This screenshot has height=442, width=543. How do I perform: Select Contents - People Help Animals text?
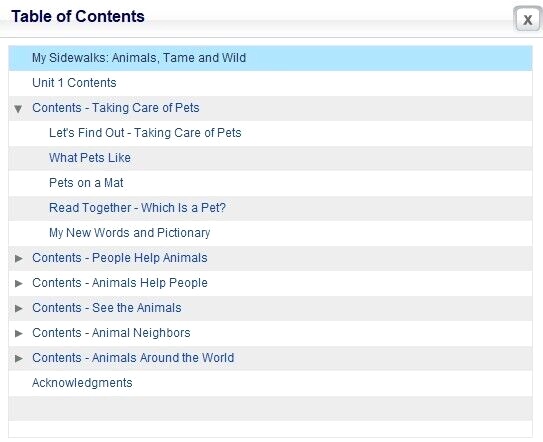[120, 258]
